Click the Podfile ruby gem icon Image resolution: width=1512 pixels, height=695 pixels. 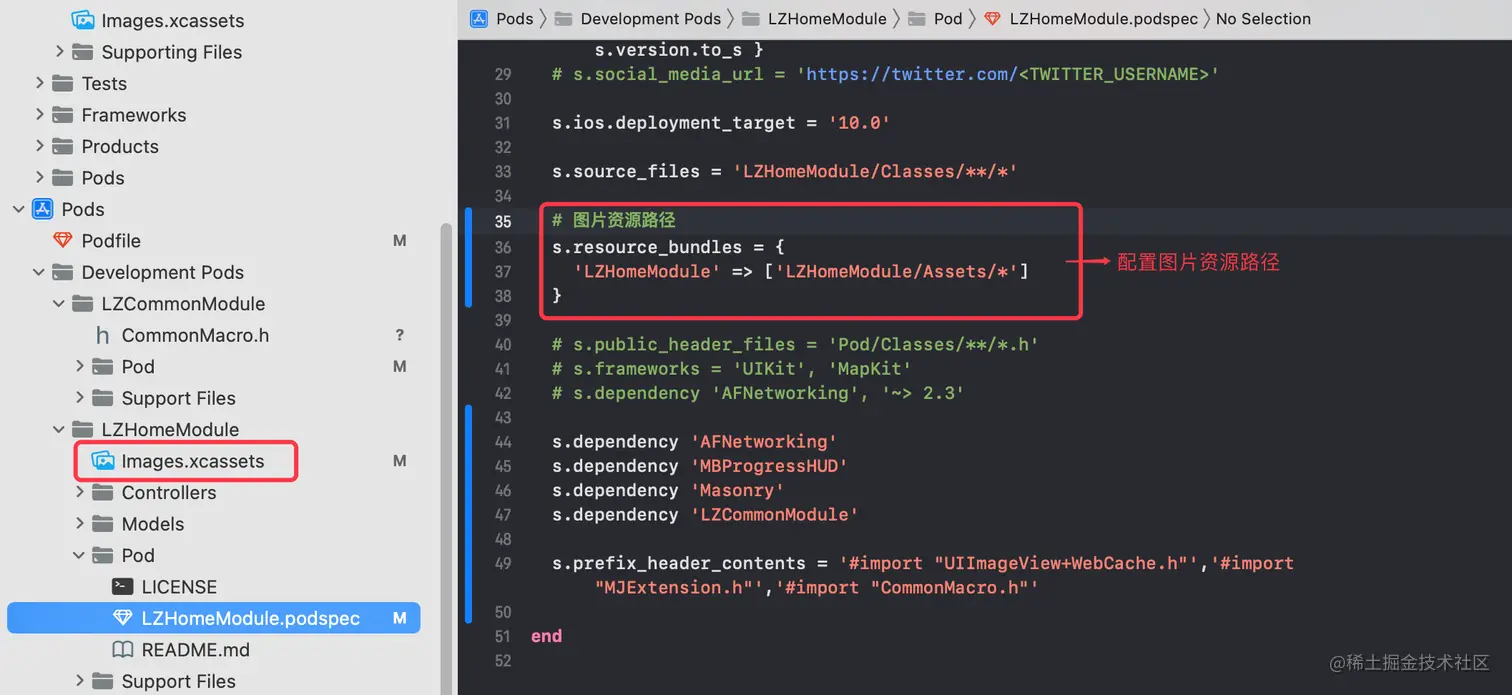[62, 240]
